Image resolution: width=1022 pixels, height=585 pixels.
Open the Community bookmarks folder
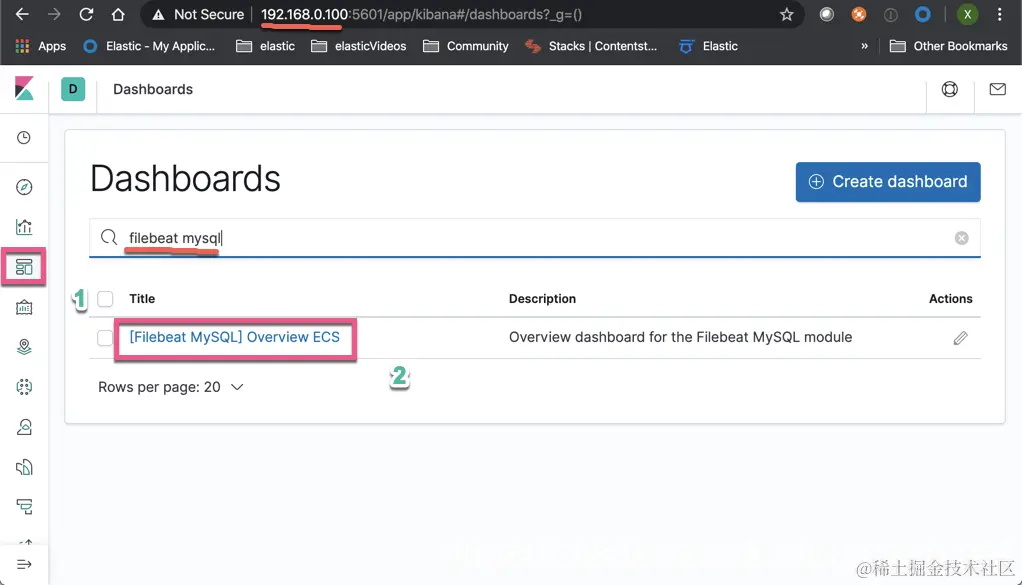(465, 46)
